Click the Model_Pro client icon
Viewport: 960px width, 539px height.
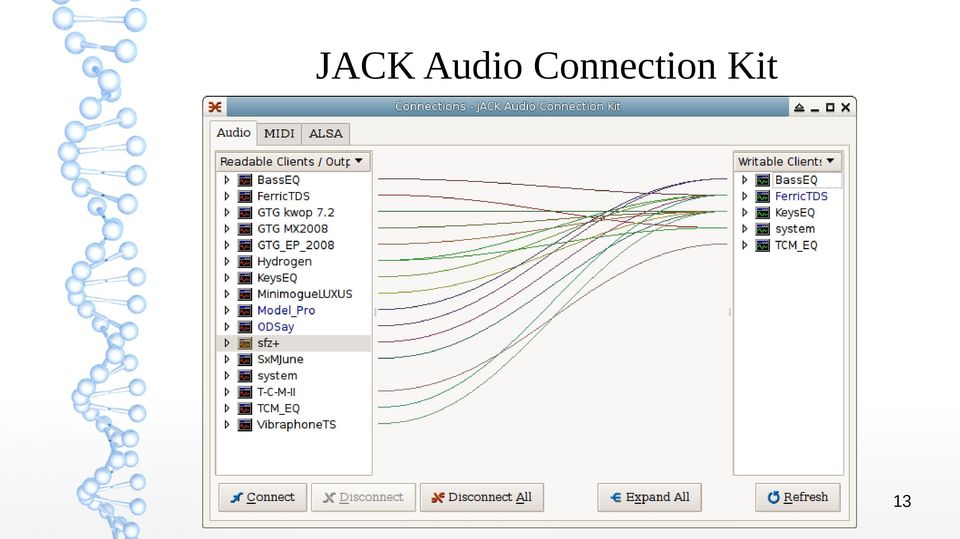tap(245, 311)
